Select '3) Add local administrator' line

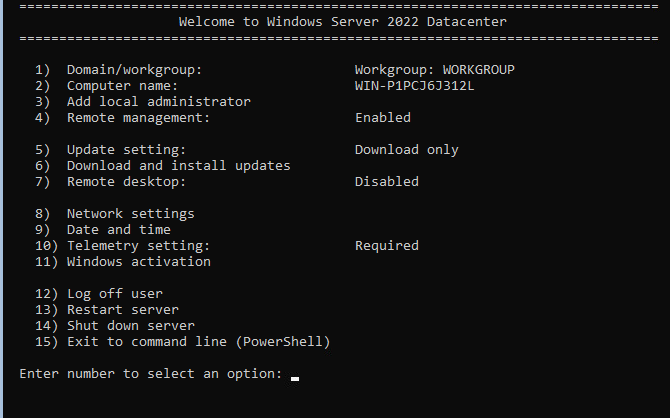(143, 102)
